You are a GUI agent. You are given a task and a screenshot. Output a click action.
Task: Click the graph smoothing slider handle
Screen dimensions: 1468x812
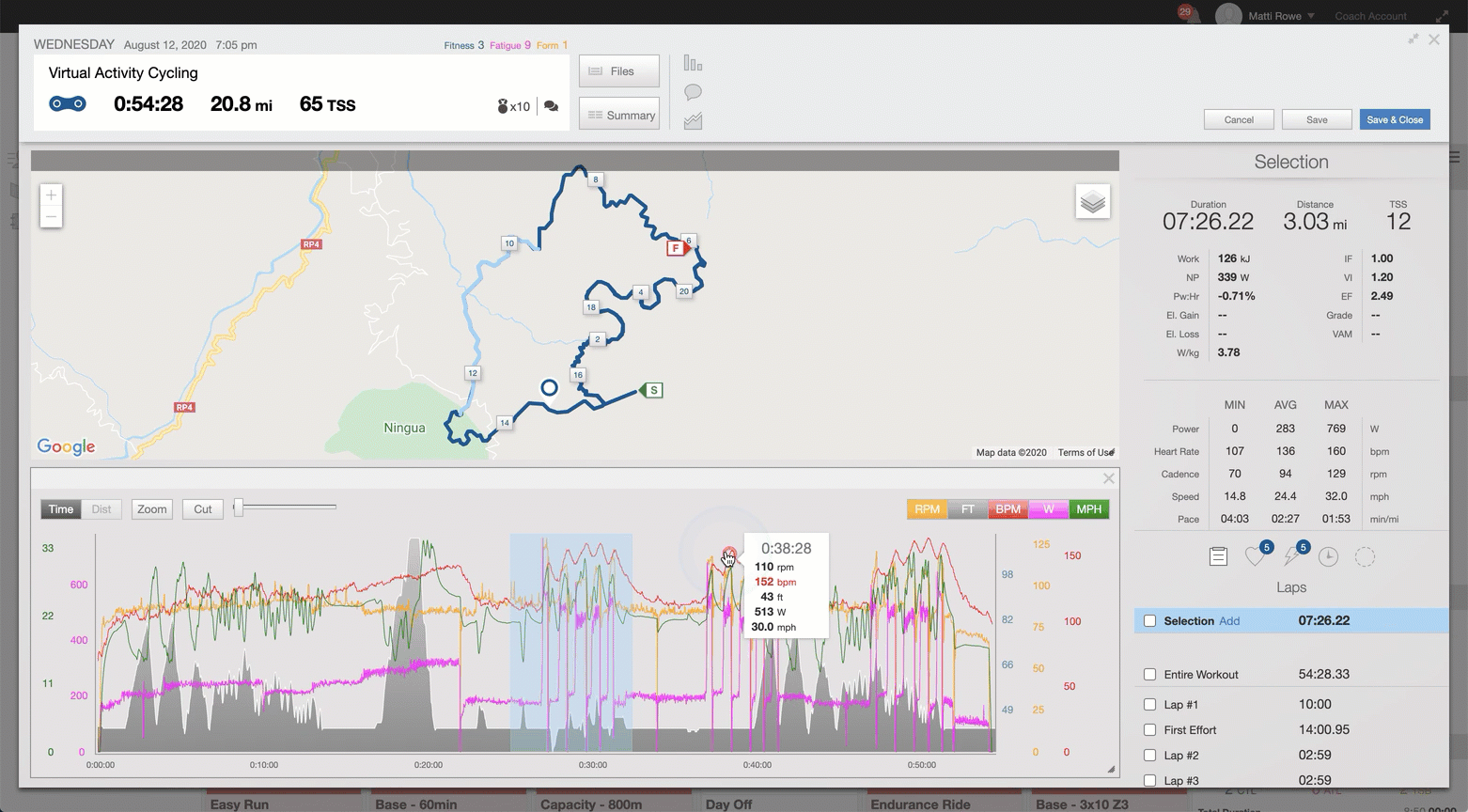(239, 507)
